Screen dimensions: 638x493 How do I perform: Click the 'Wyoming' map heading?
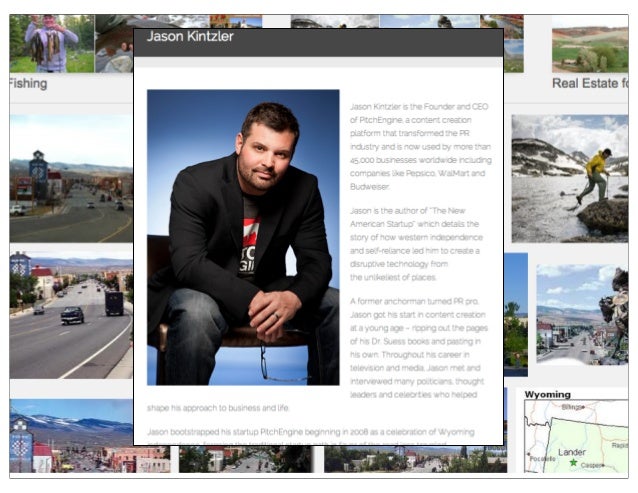(x=547, y=394)
